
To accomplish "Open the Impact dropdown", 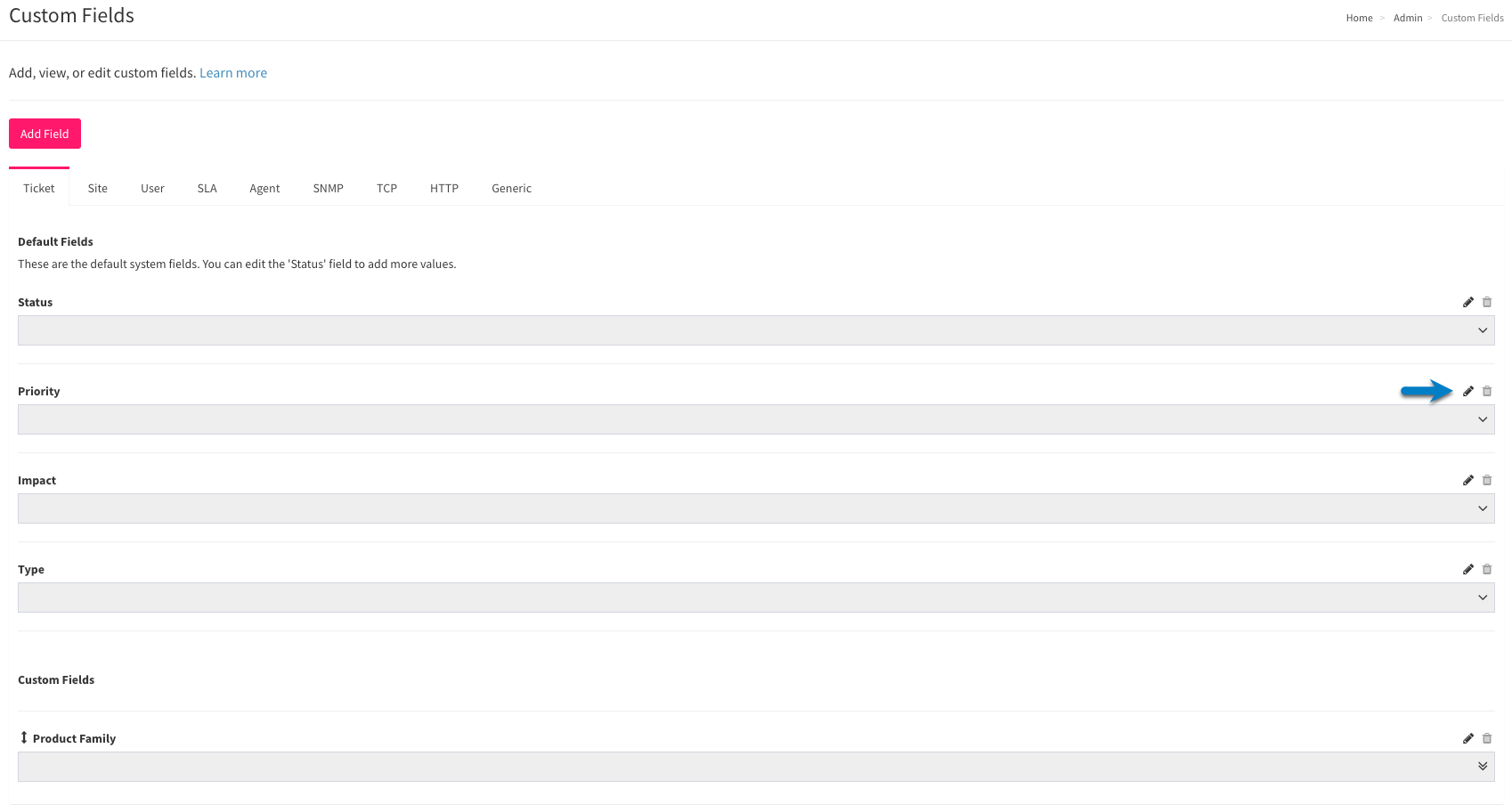I will click(756, 508).
